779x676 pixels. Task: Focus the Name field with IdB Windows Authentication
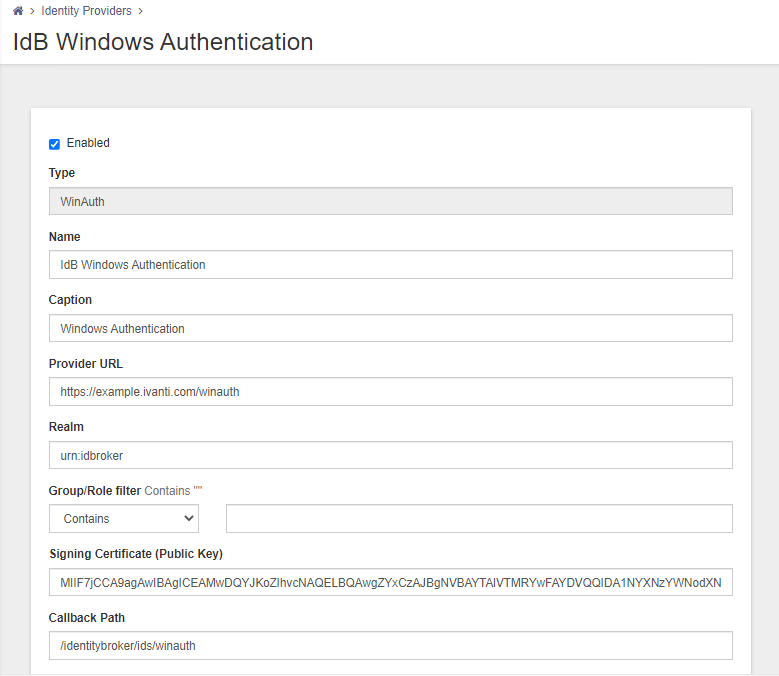point(390,265)
